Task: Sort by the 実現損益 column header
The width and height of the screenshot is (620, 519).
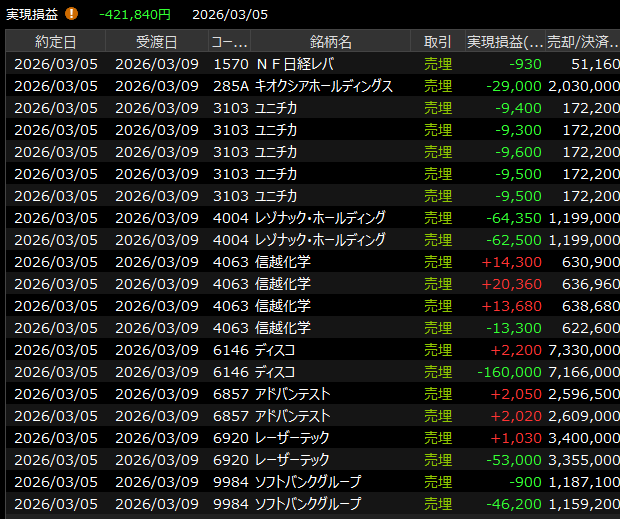Action: pos(505,42)
